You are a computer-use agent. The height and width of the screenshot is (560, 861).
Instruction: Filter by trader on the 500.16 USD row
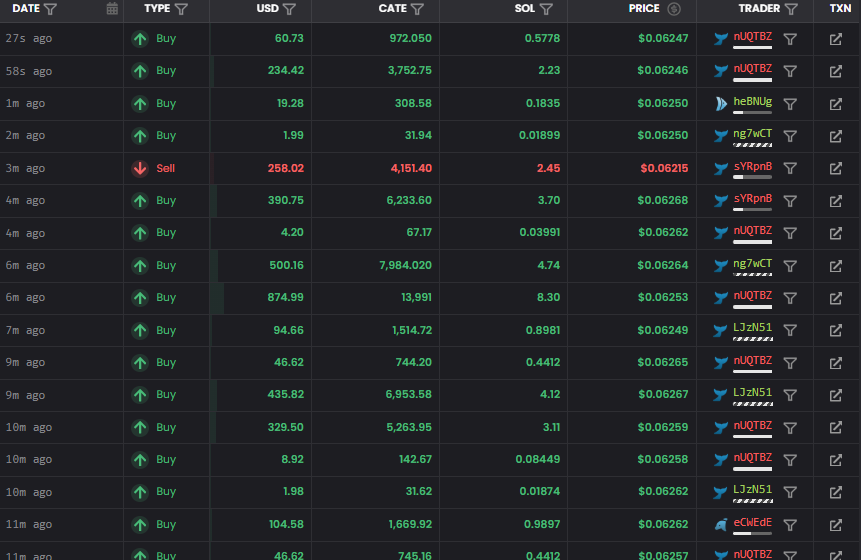790,266
